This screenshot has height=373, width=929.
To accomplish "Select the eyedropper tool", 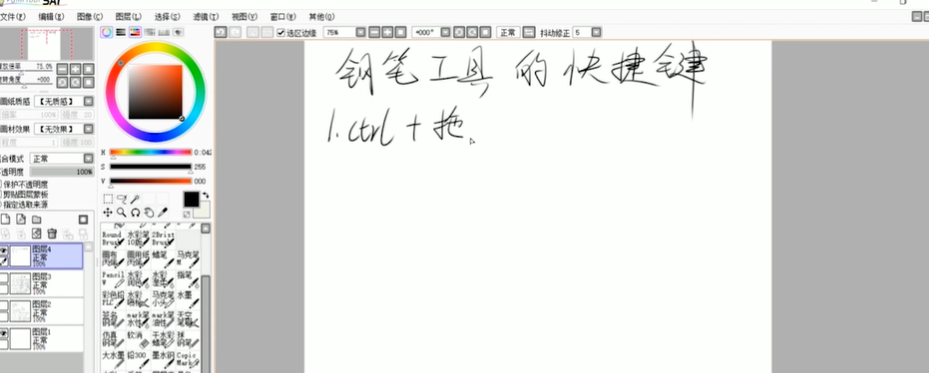I will click(162, 212).
